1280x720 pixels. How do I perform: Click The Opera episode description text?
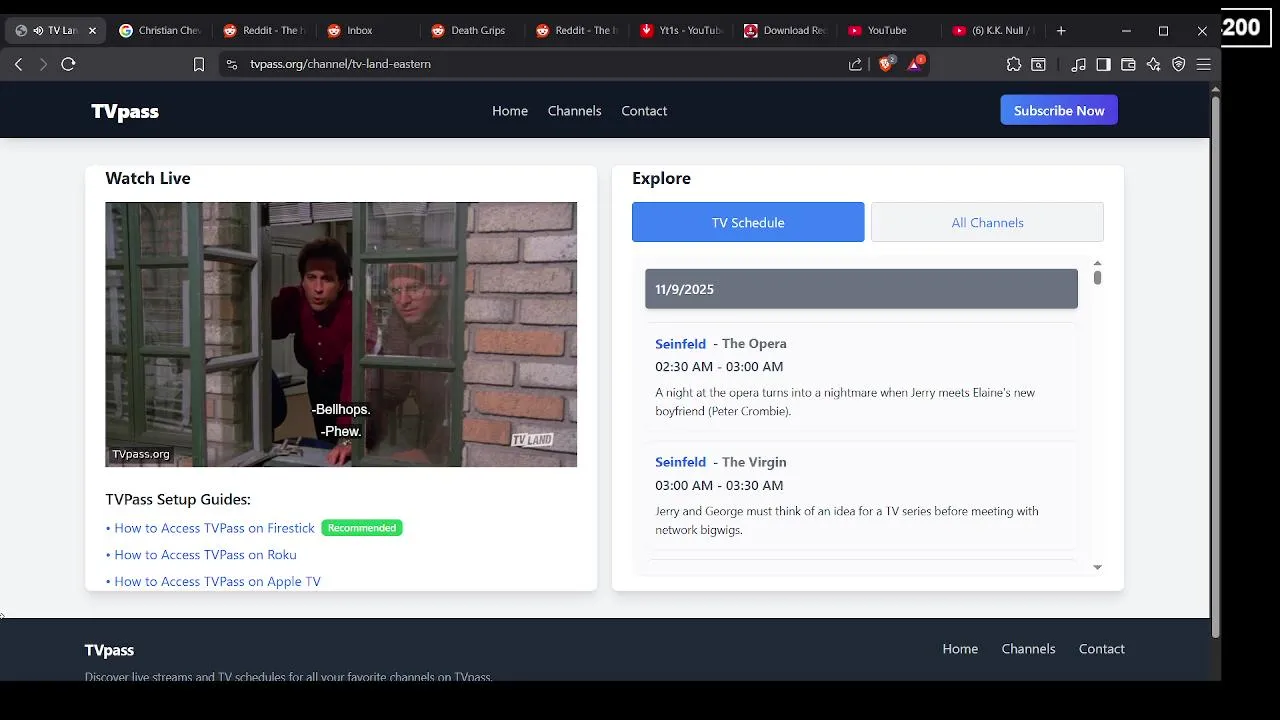tap(845, 402)
